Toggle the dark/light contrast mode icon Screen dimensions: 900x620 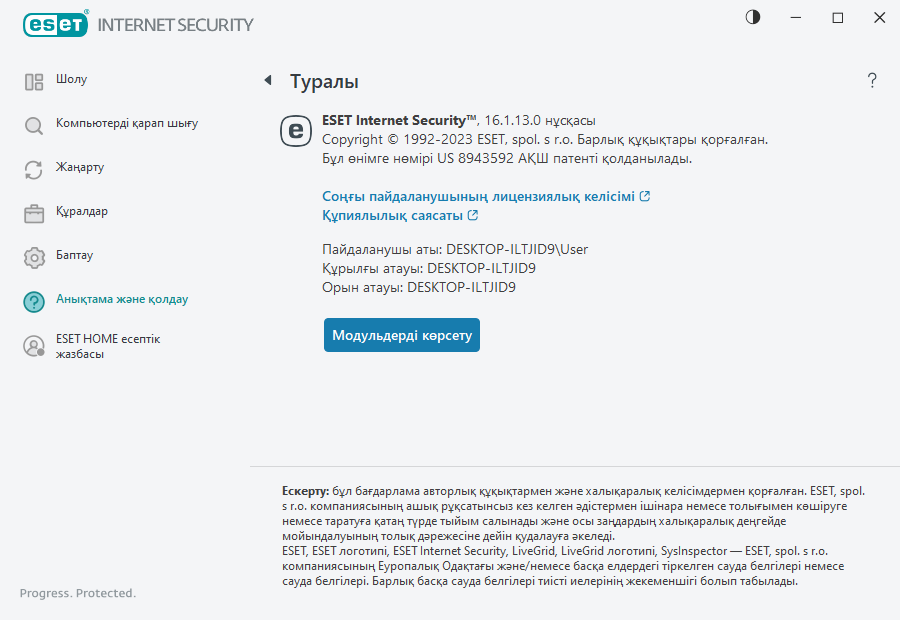pos(753,17)
